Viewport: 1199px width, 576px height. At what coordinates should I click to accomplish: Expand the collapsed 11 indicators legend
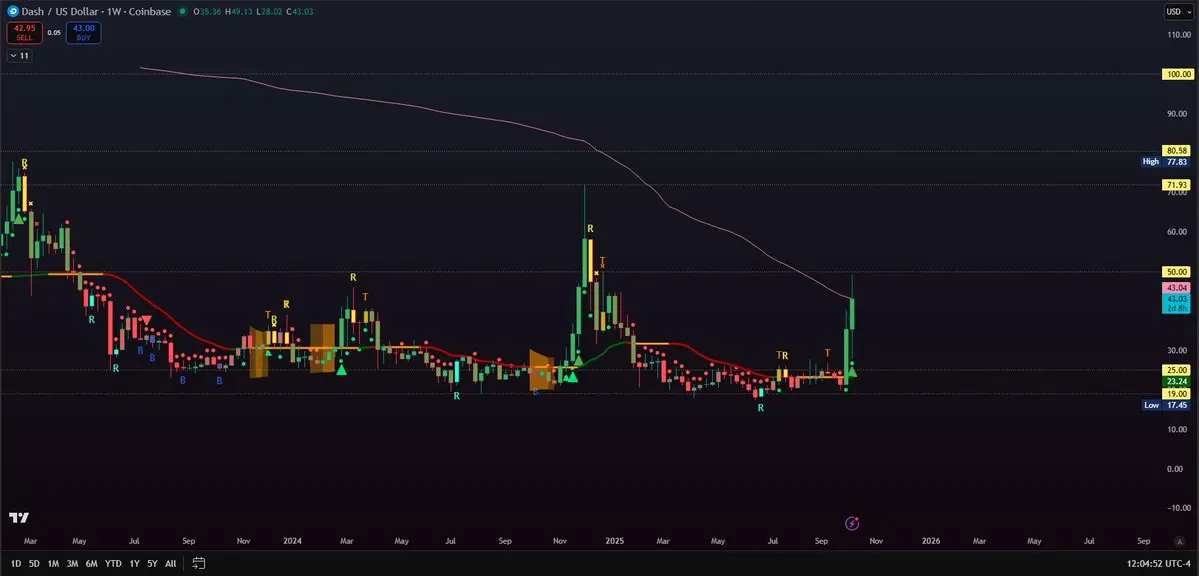[19, 55]
